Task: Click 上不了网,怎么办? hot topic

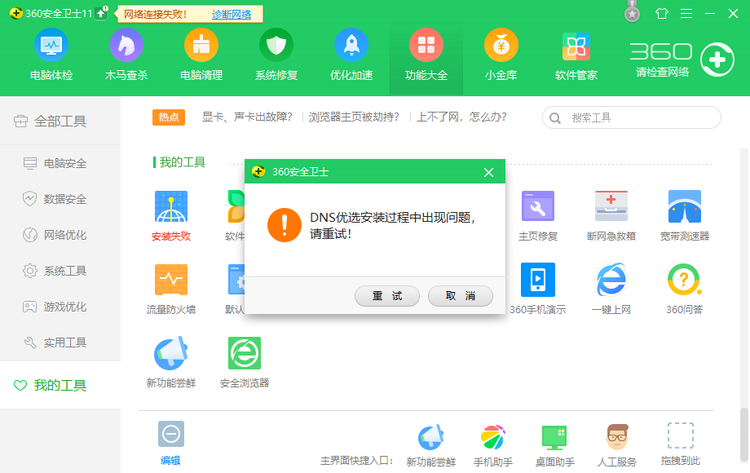Action: [462, 117]
